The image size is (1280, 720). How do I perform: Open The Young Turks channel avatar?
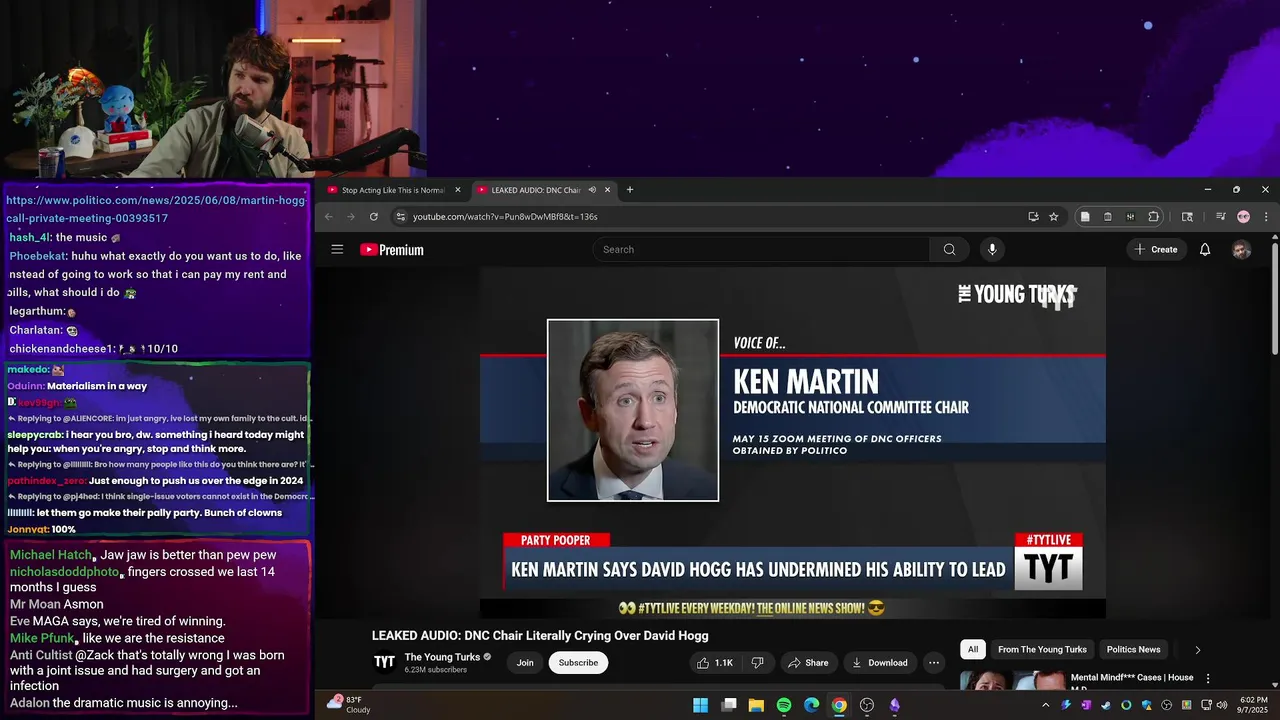pos(384,662)
